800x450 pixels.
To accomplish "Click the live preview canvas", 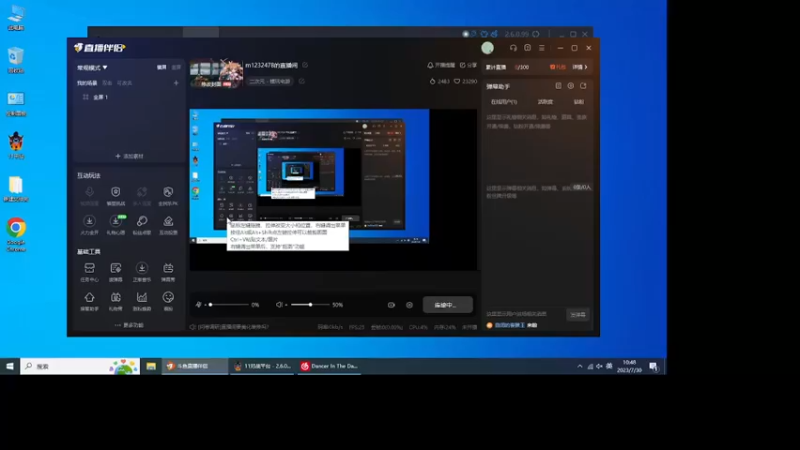I will click(x=333, y=189).
